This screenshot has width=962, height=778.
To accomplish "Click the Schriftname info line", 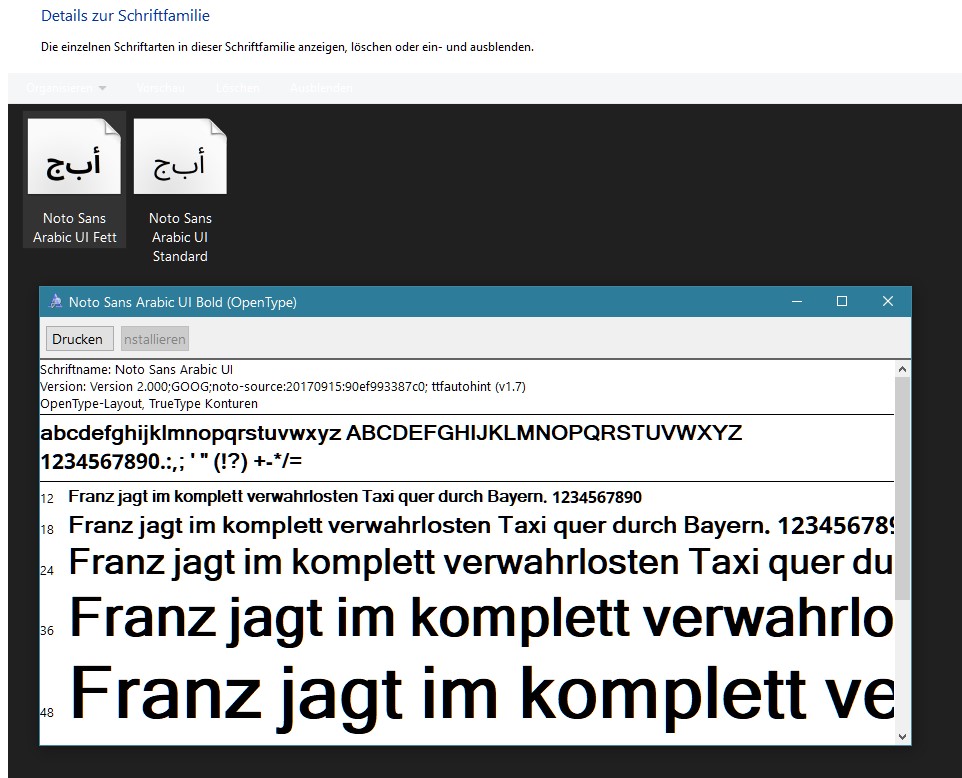I will click(136, 370).
